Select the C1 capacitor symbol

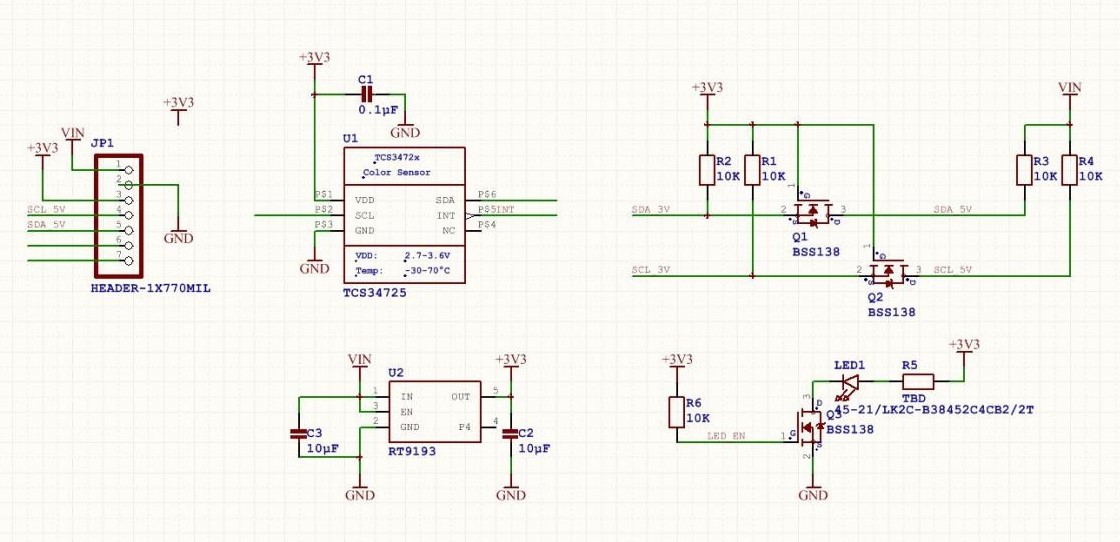click(x=366, y=94)
